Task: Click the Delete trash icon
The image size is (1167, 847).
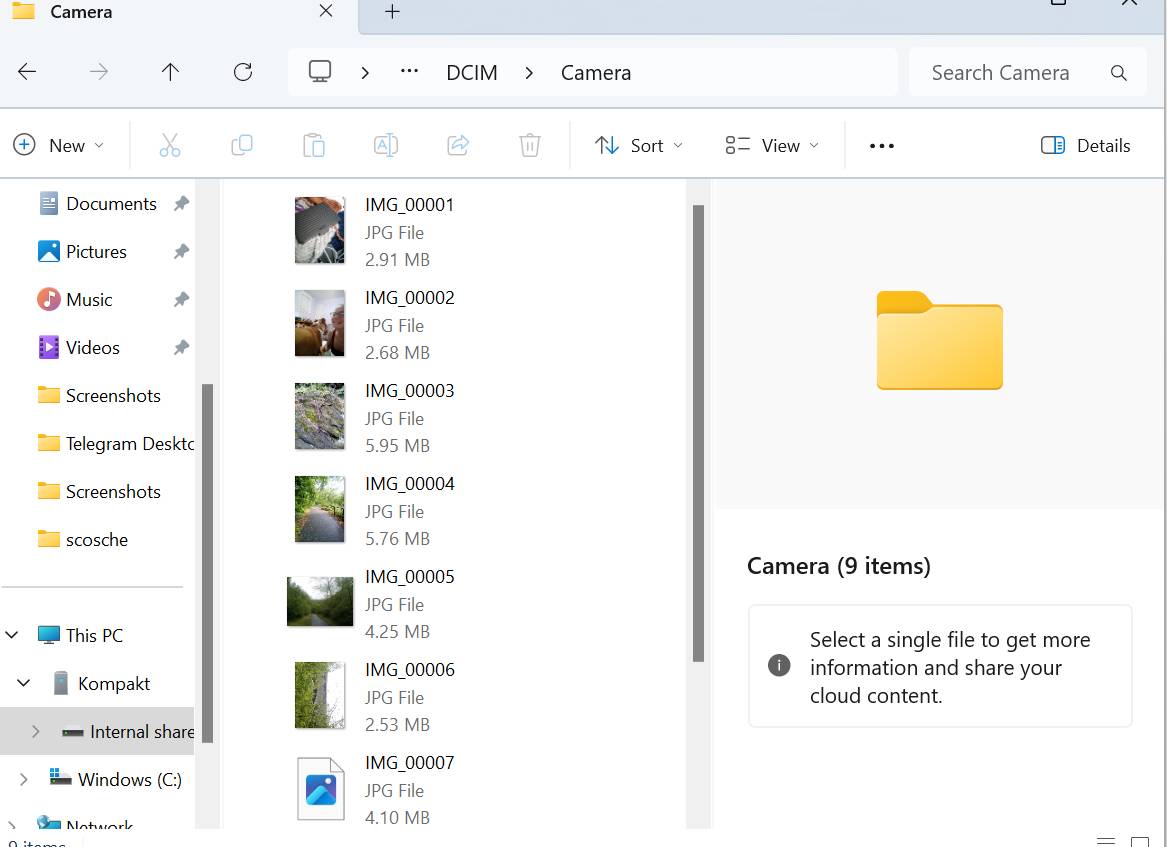Action: 530,145
